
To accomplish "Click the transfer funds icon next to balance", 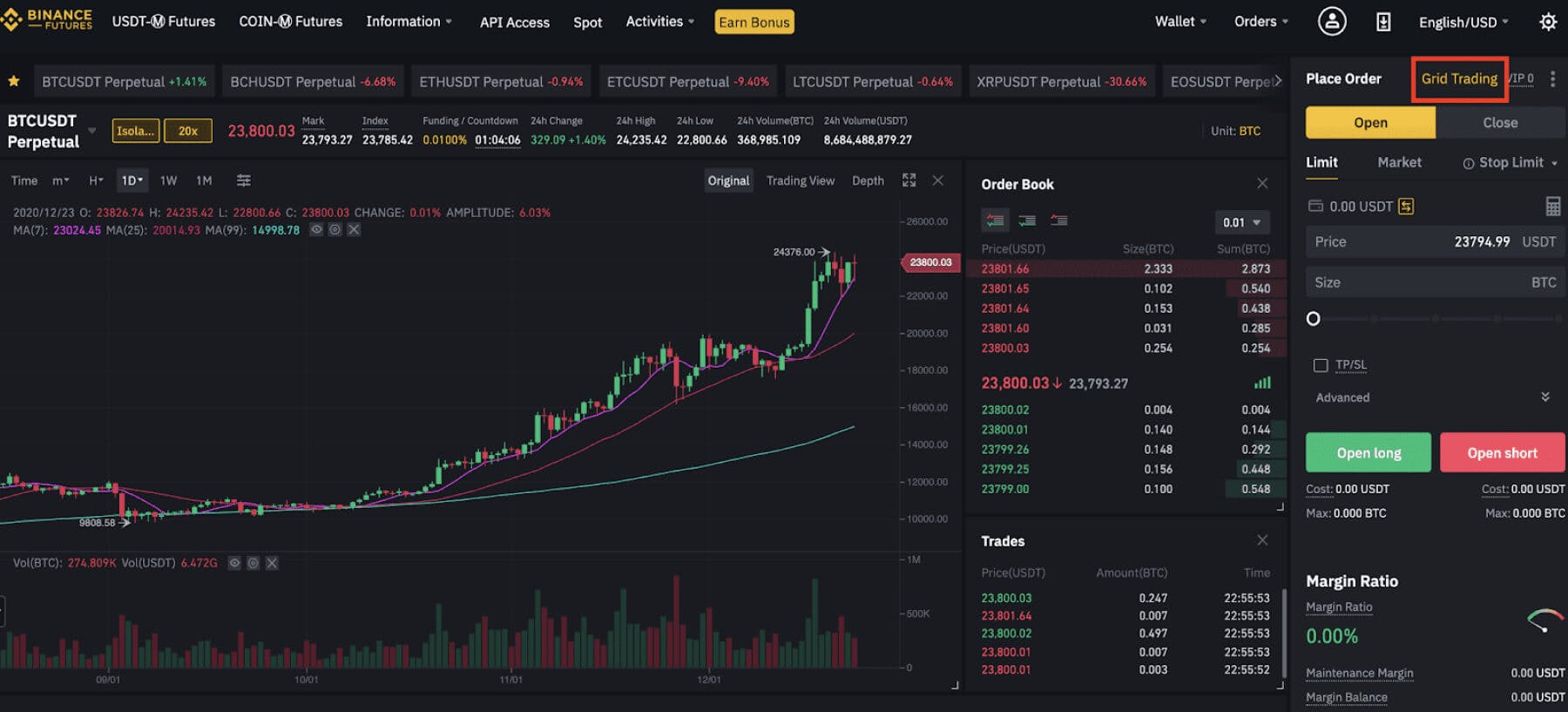I will pos(1406,207).
